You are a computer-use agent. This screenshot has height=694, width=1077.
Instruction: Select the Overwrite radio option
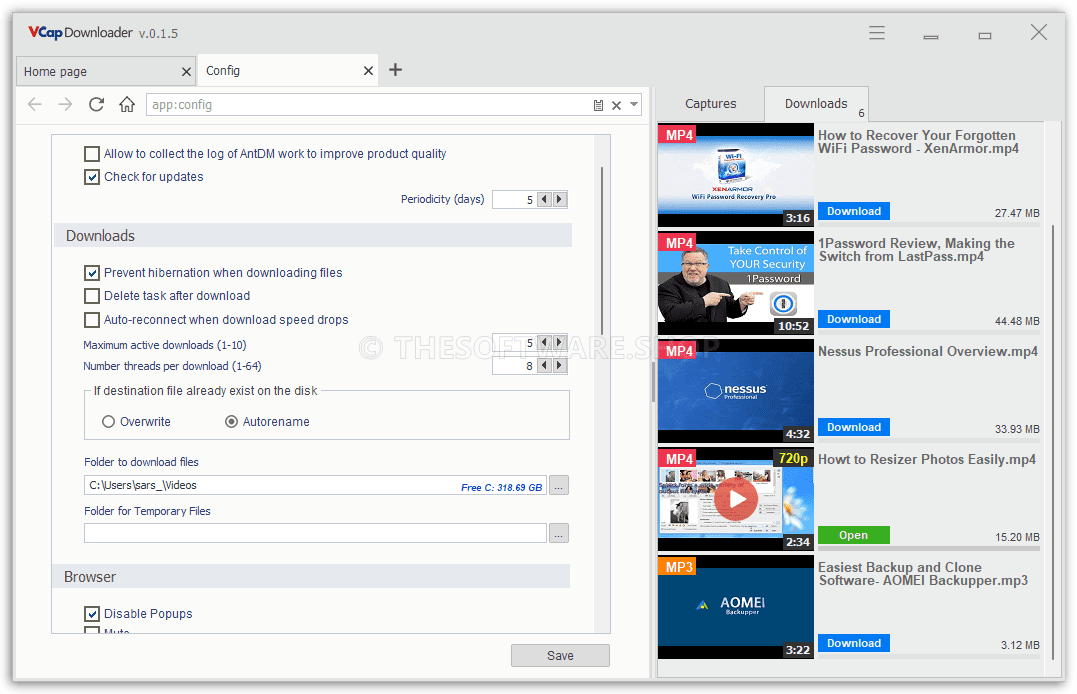[108, 422]
